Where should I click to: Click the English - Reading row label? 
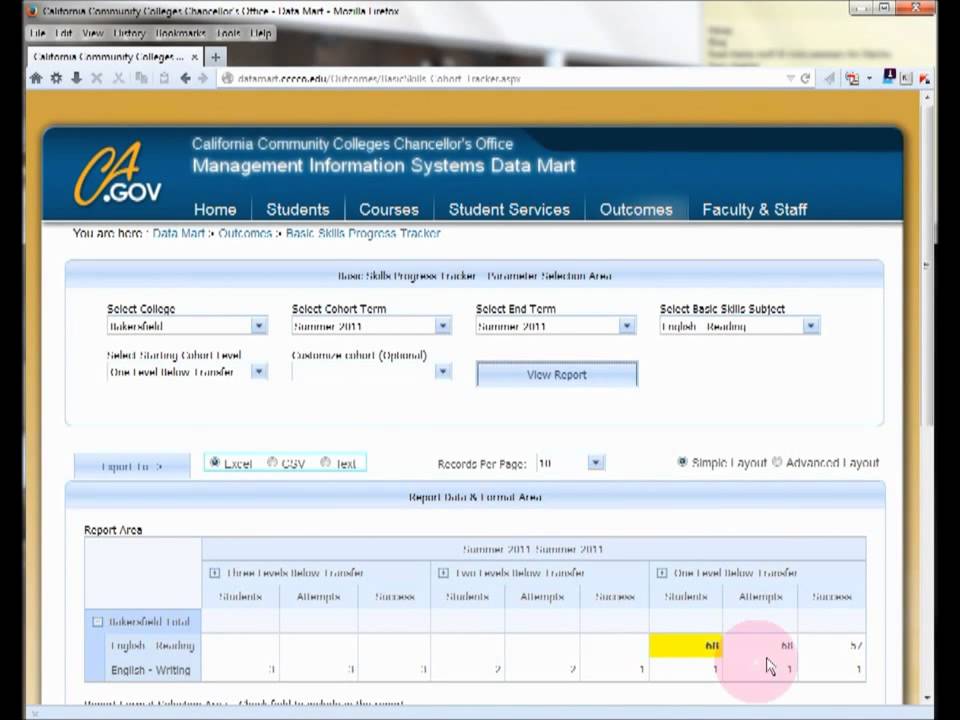coord(152,645)
